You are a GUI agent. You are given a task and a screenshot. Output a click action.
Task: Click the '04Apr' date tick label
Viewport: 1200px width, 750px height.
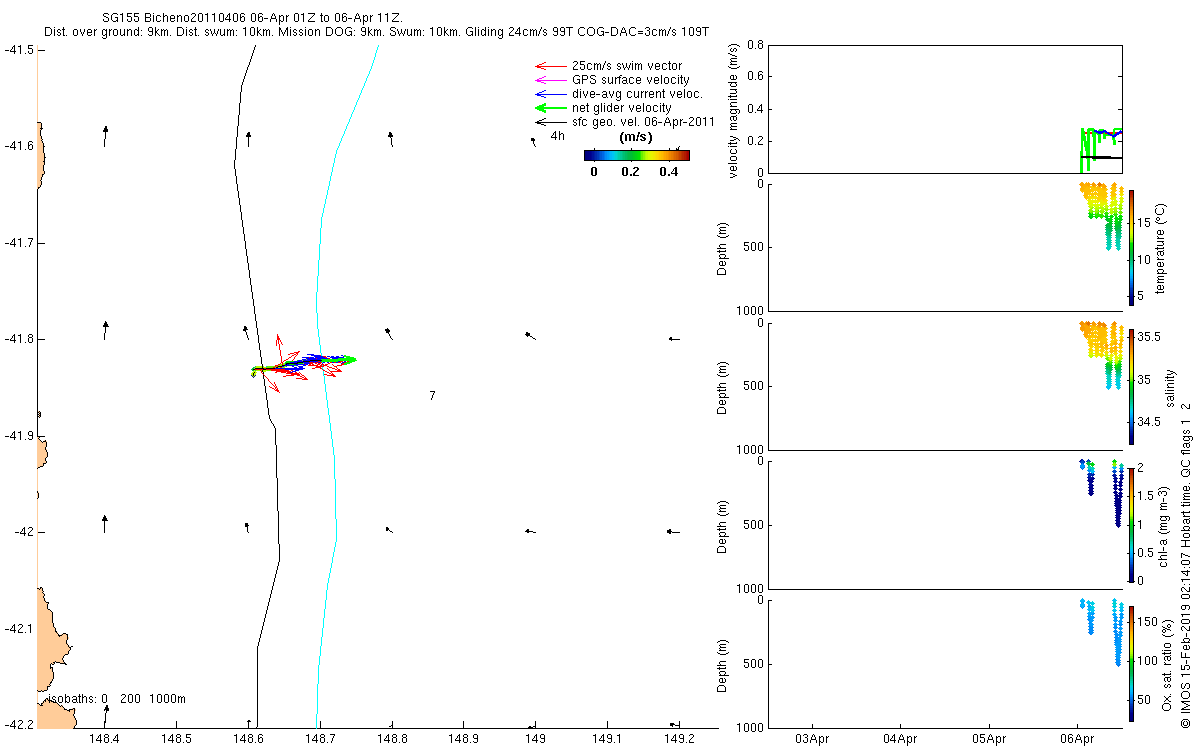tap(900, 740)
